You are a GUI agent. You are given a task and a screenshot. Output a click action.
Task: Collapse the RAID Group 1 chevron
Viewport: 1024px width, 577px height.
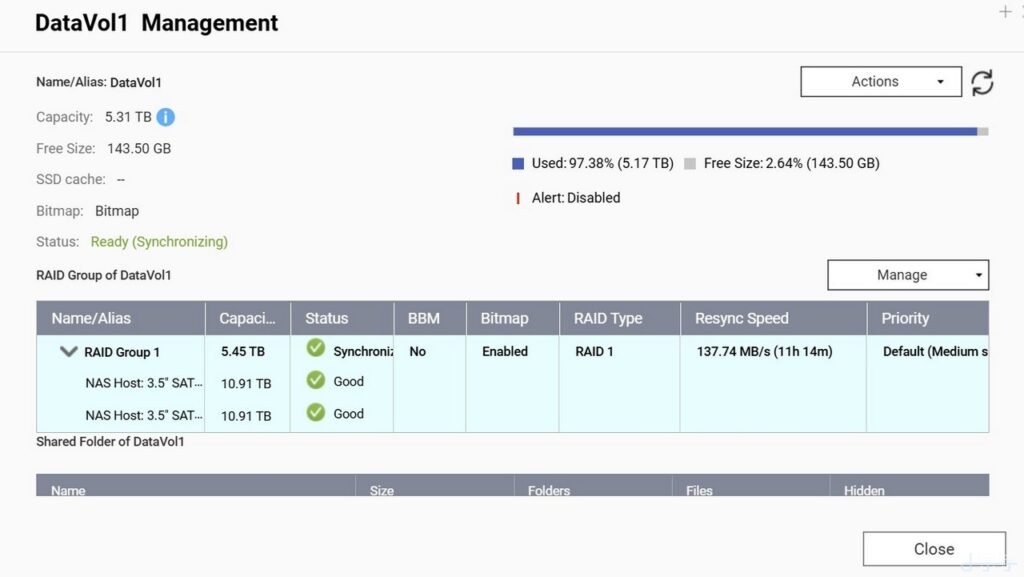tap(68, 352)
